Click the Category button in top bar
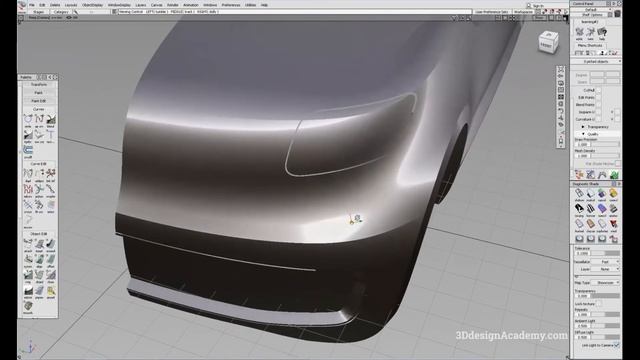Image resolution: width=640 pixels, height=360 pixels. click(x=61, y=12)
